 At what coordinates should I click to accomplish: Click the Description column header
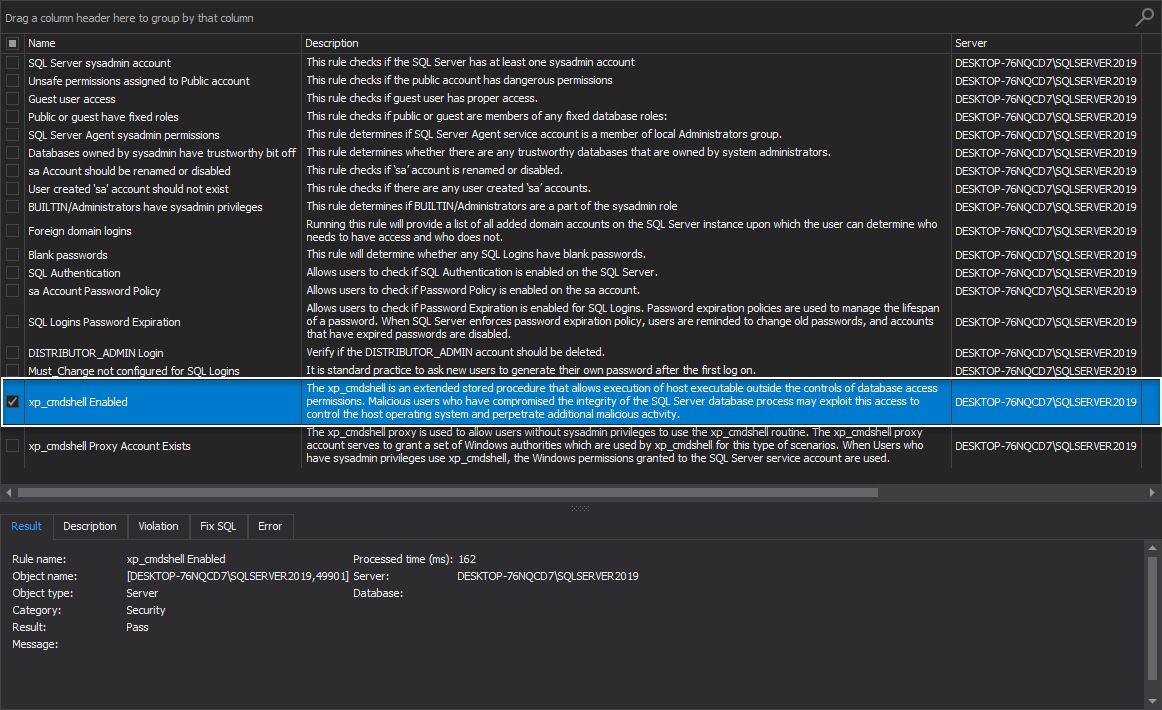pos(625,43)
